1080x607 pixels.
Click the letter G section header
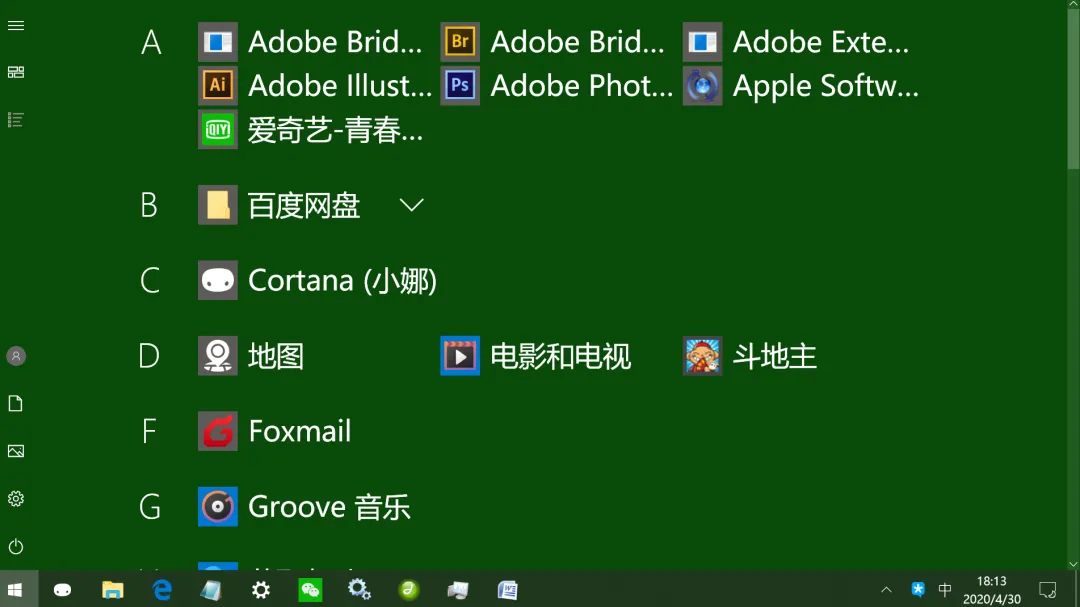click(150, 506)
